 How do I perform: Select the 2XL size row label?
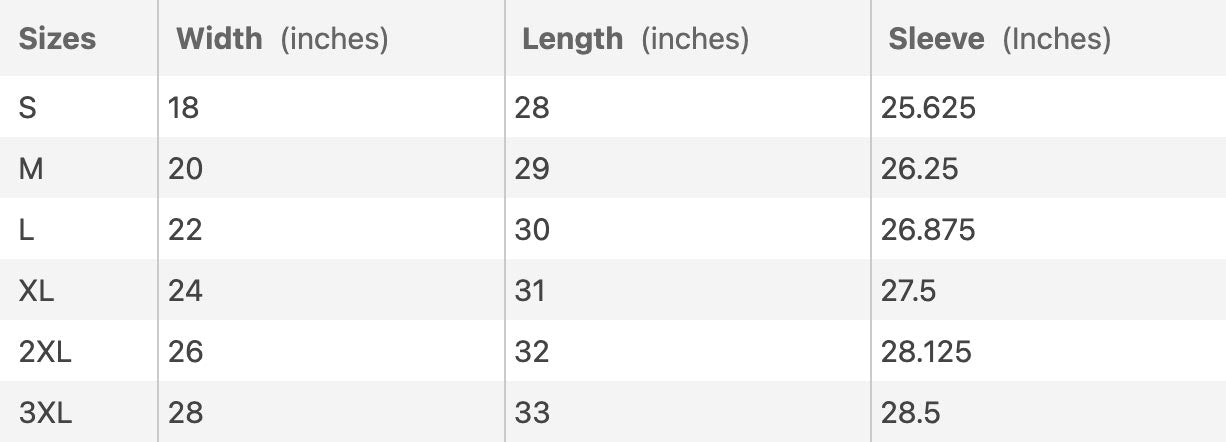(x=45, y=352)
